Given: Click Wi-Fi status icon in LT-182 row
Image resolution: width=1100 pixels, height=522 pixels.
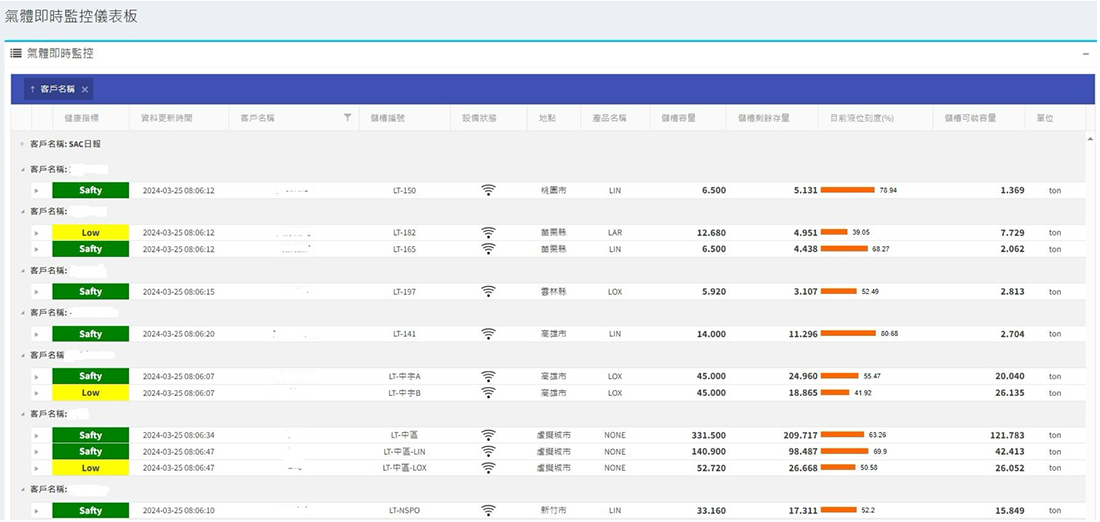Looking at the screenshot, I should [488, 232].
